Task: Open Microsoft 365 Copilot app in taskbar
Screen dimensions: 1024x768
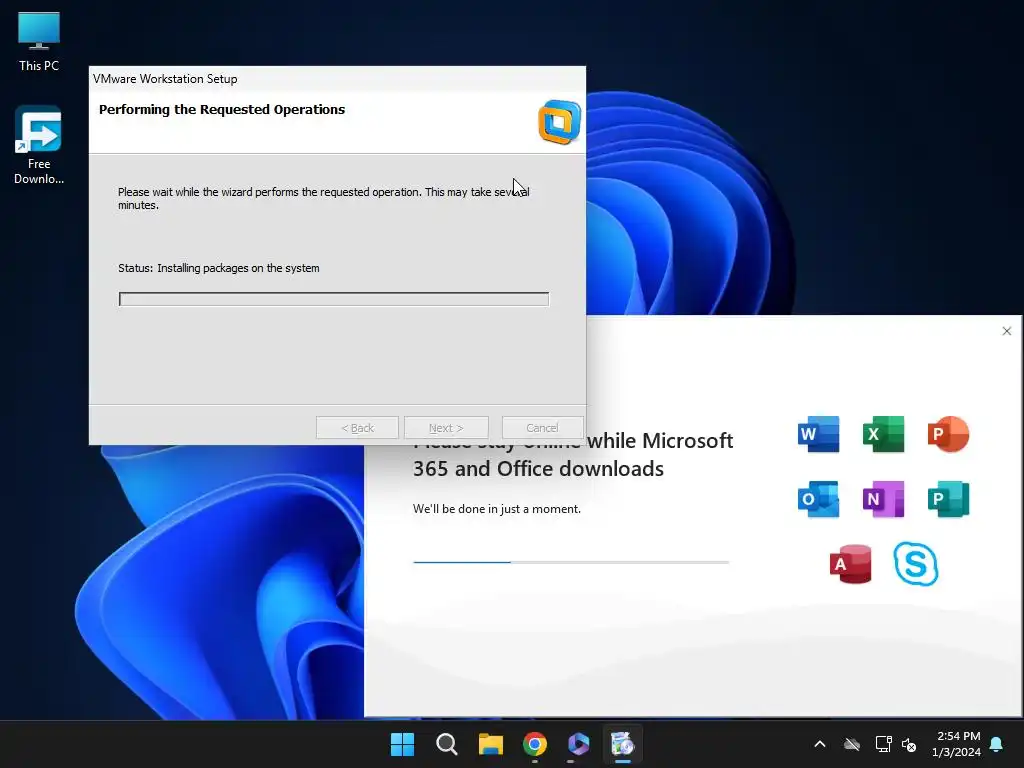Action: click(x=579, y=744)
